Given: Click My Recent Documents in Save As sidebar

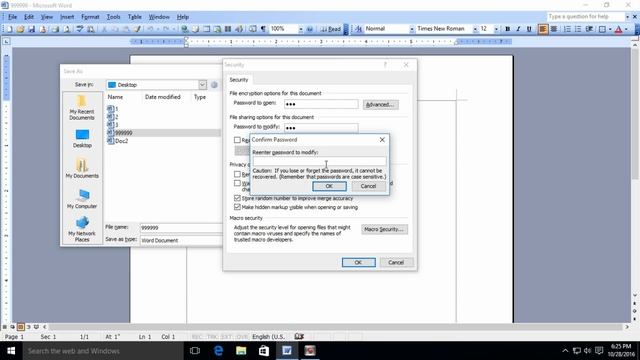Looking at the screenshot, I should (82, 107).
